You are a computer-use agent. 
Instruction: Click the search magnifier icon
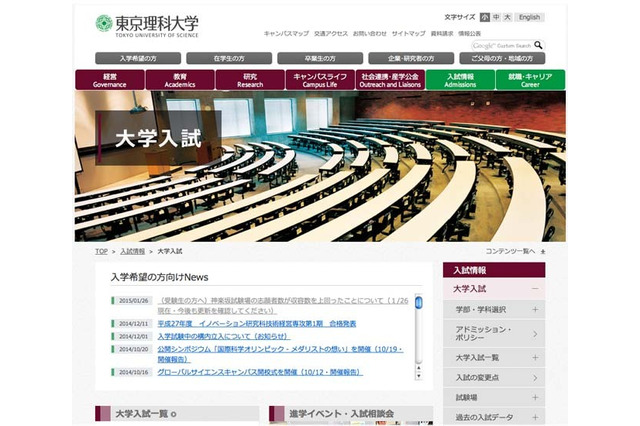[x=538, y=45]
